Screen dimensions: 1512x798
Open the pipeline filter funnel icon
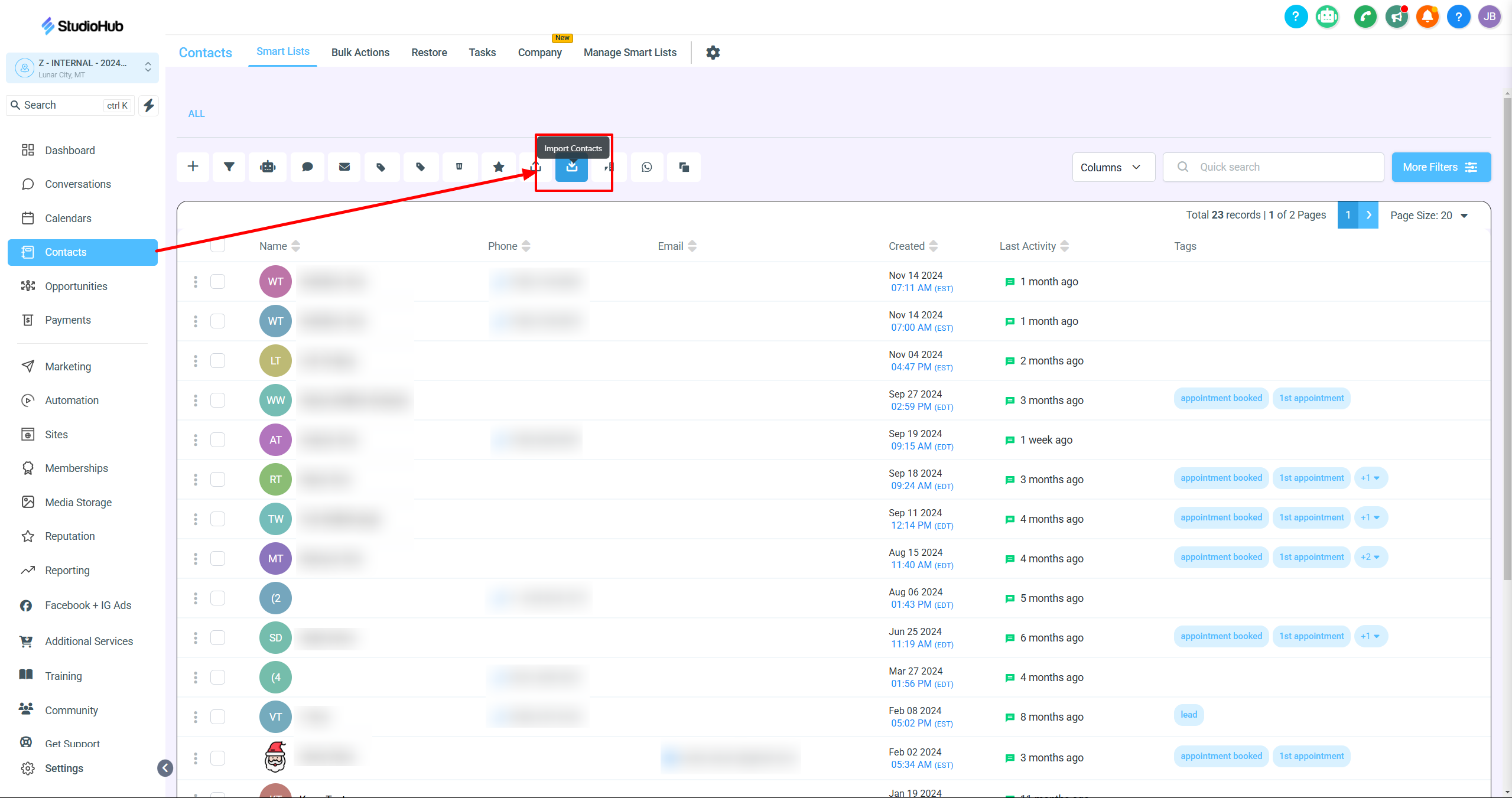tap(229, 167)
